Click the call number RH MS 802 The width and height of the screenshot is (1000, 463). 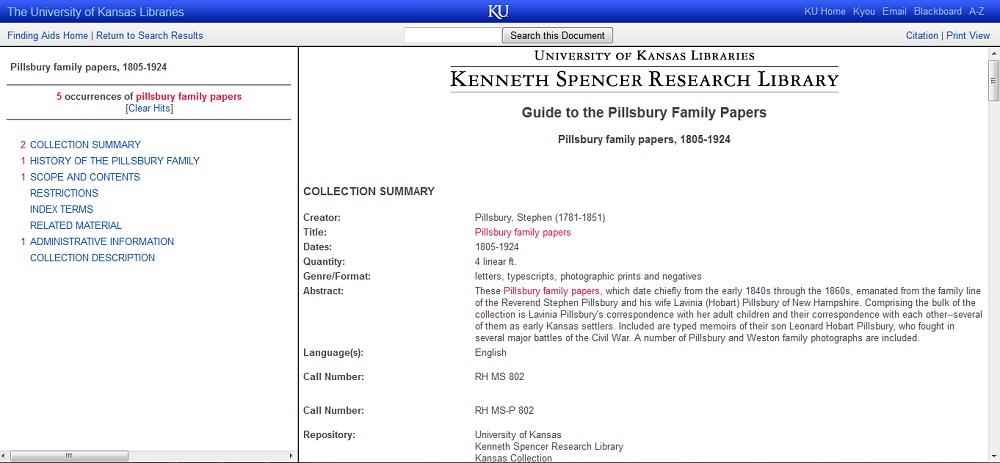pos(500,377)
